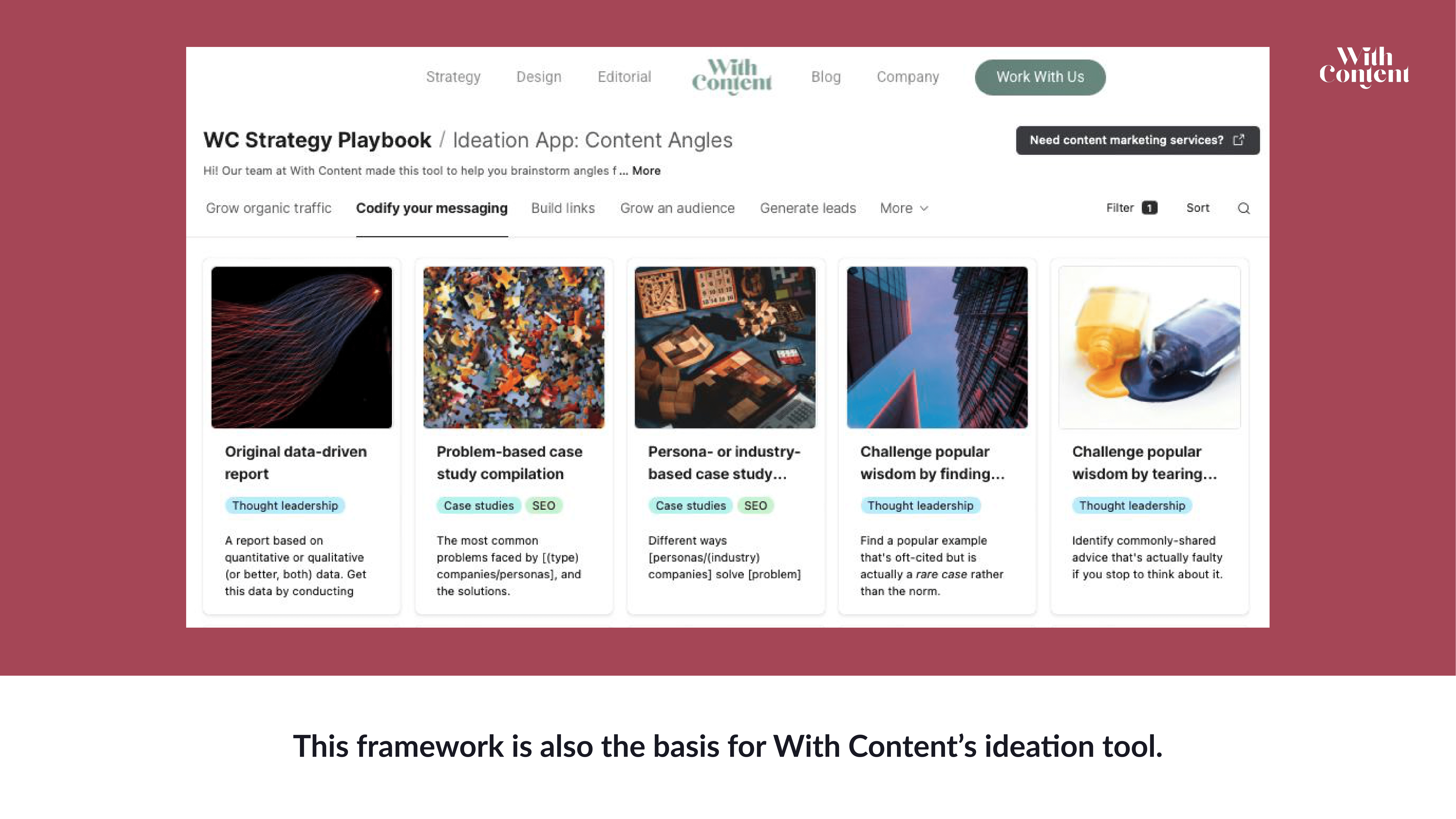This screenshot has height=819, width=1456.
Task: Select the 'Grow organic traffic' tab
Action: click(268, 208)
